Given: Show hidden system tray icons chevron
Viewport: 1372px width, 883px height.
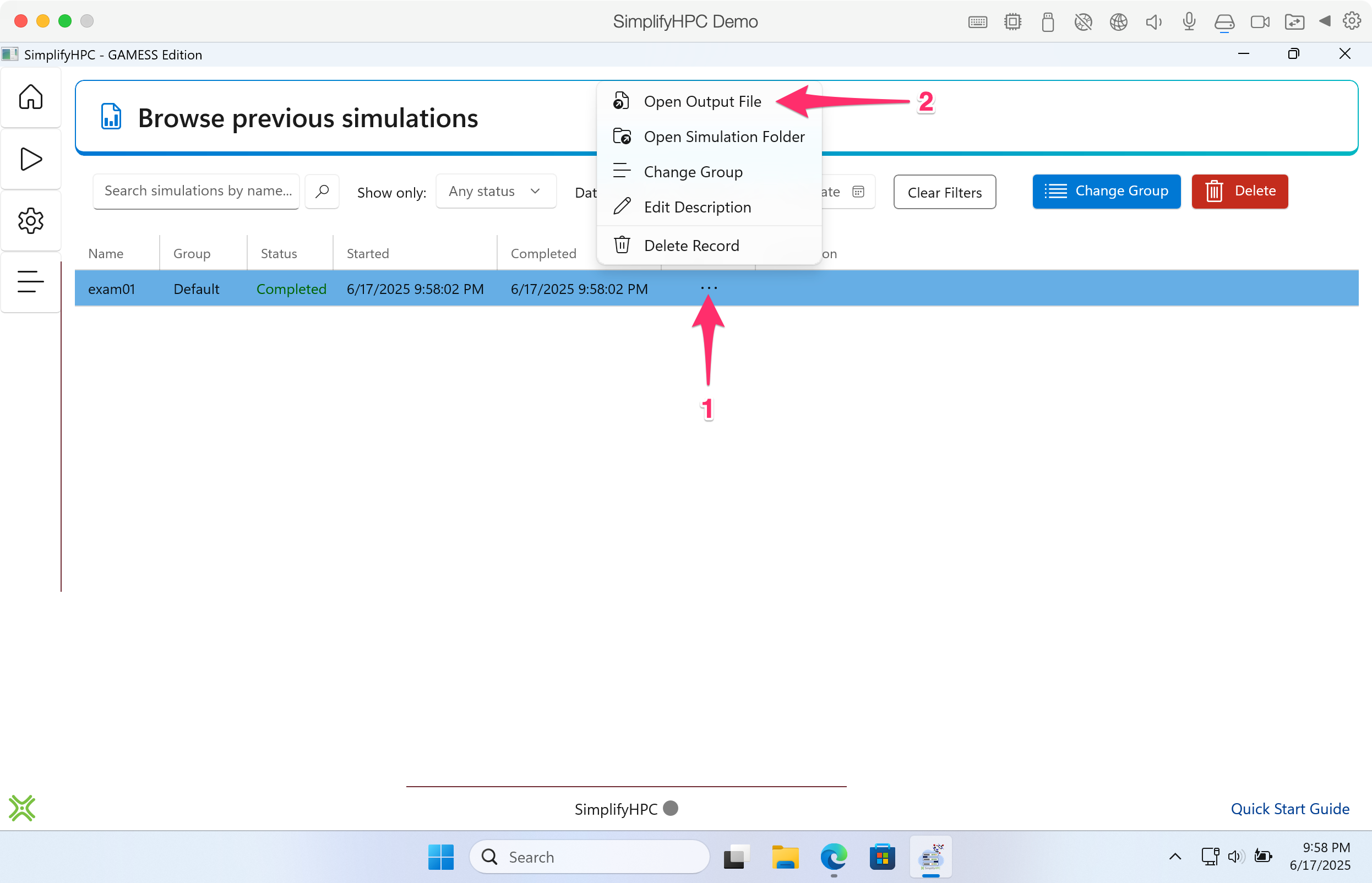Looking at the screenshot, I should pyautogui.click(x=1175, y=857).
